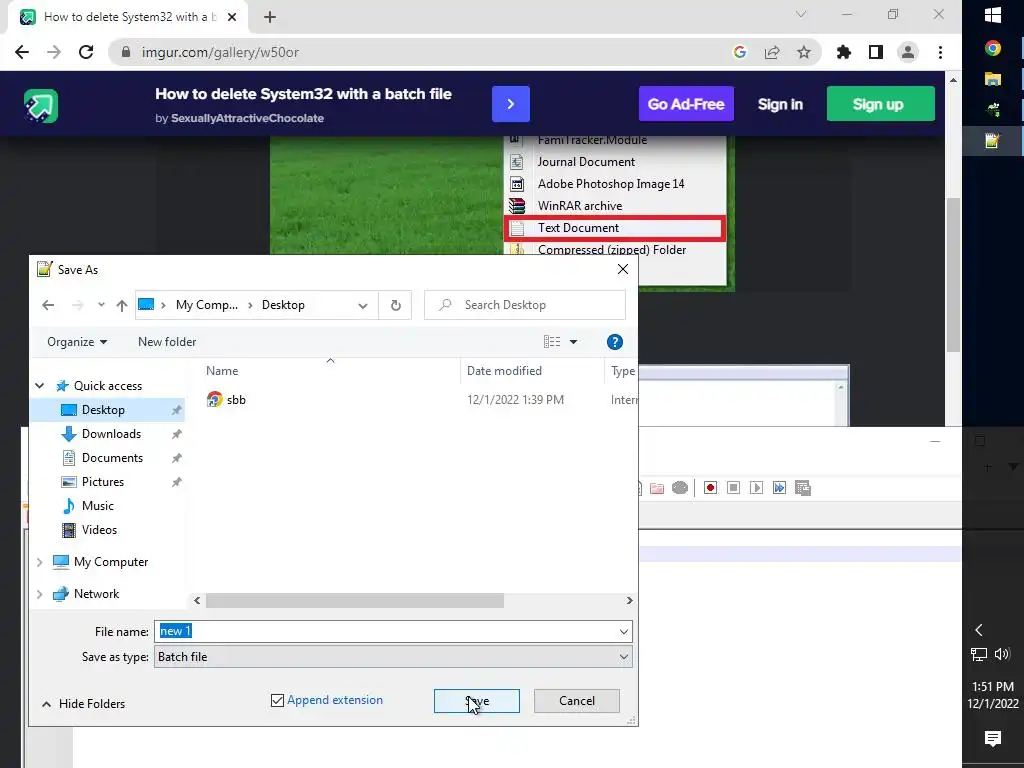This screenshot has width=1024, height=768.
Task: Create a New folder in the dialog
Action: pyautogui.click(x=167, y=342)
